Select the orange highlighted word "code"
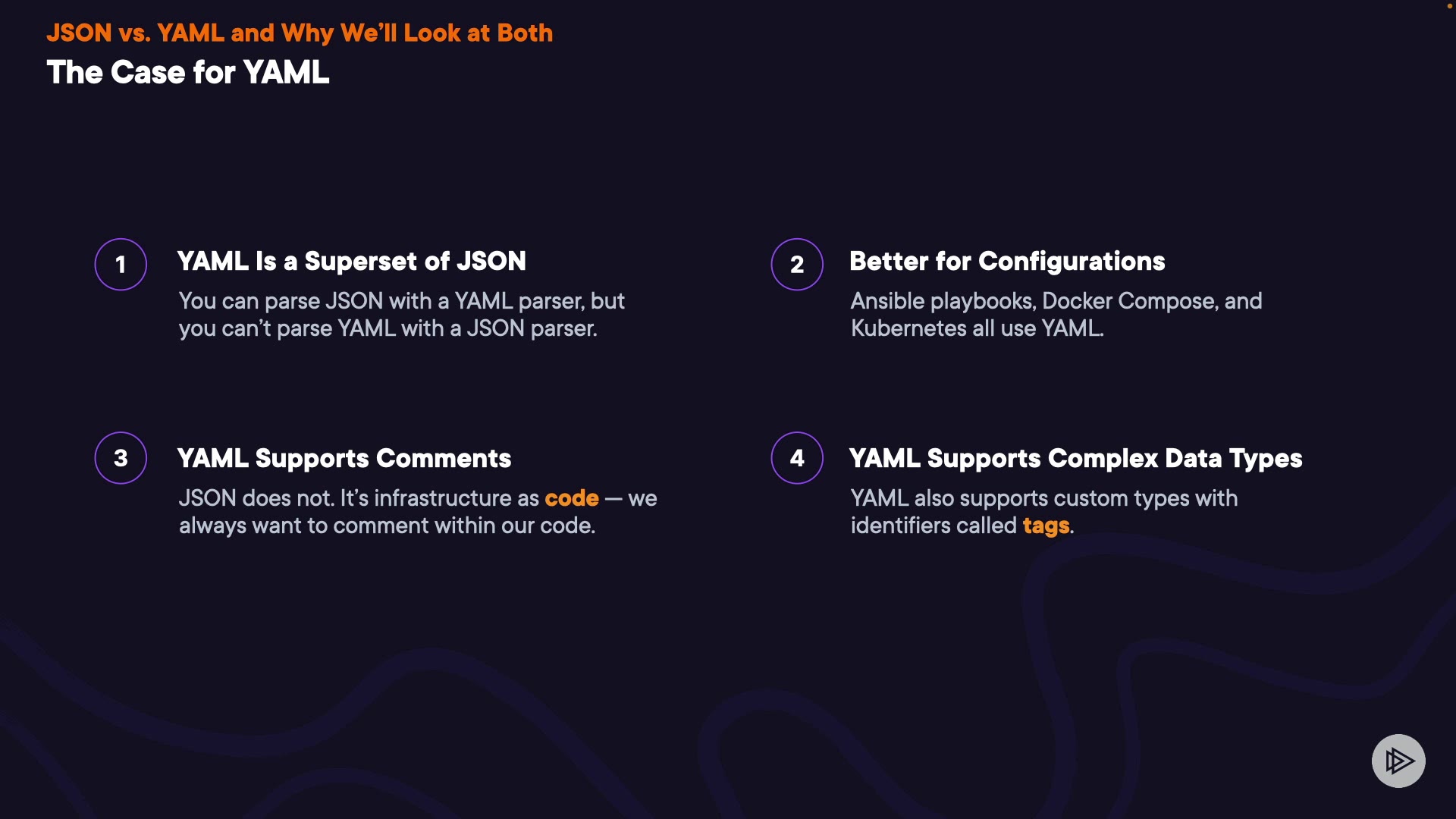This screenshot has width=1456, height=819. (572, 498)
